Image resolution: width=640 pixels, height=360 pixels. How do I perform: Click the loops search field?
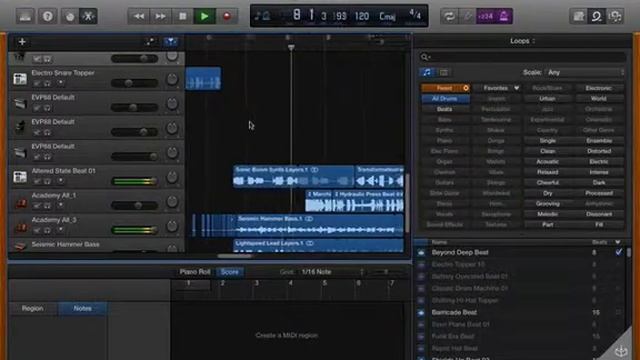(x=522, y=57)
